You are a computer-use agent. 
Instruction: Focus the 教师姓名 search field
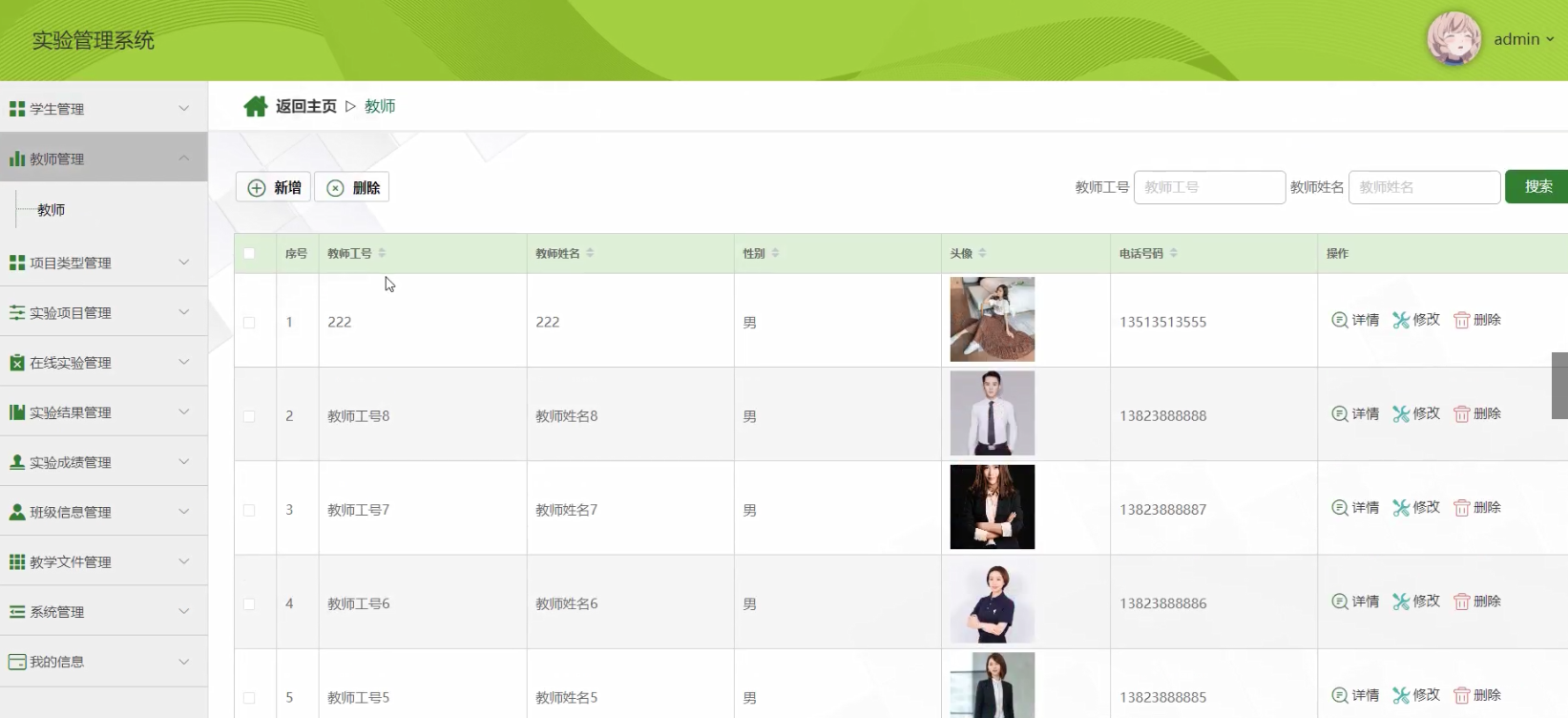pyautogui.click(x=1425, y=187)
